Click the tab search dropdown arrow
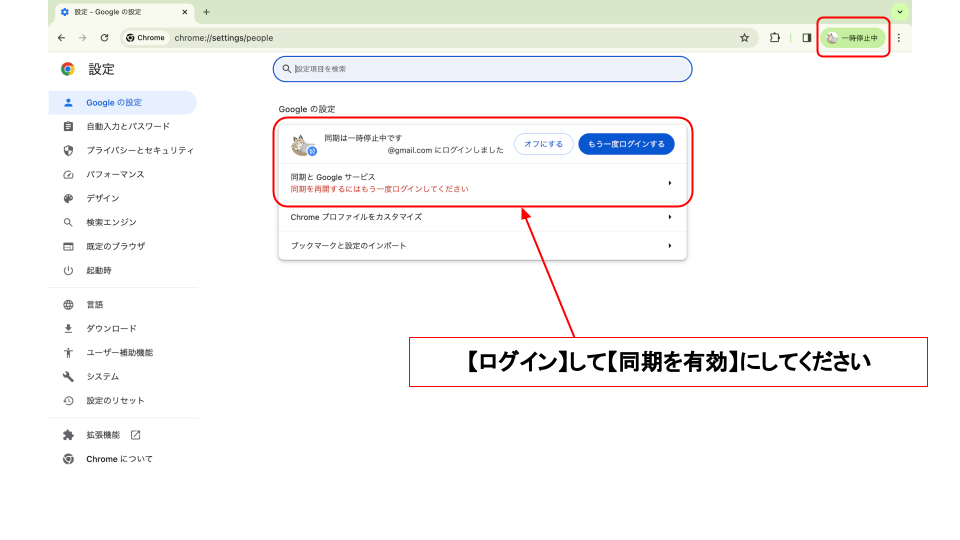This screenshot has height=540, width=960. (899, 12)
